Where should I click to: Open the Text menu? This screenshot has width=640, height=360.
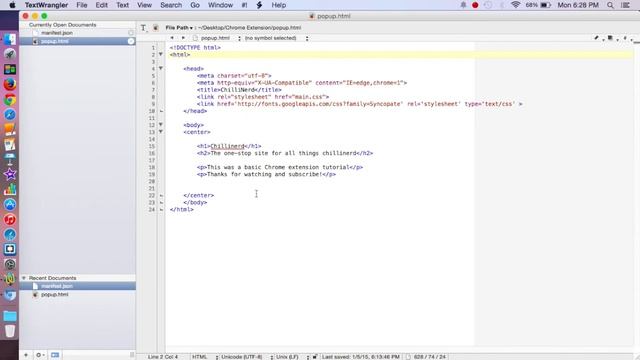[x=122, y=5]
